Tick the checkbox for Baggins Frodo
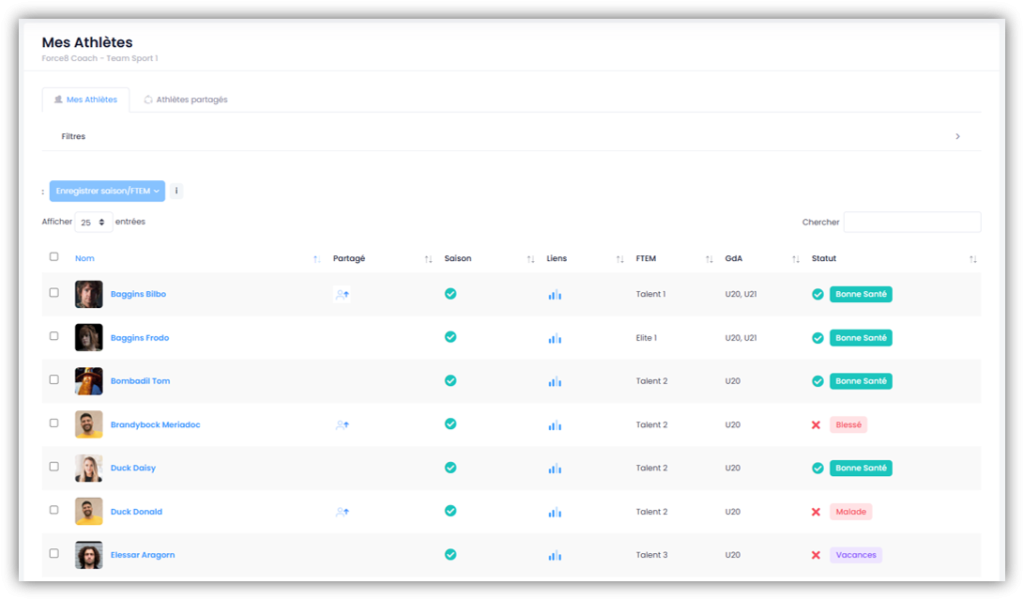Viewport: 1024px width, 600px height. (x=54, y=336)
